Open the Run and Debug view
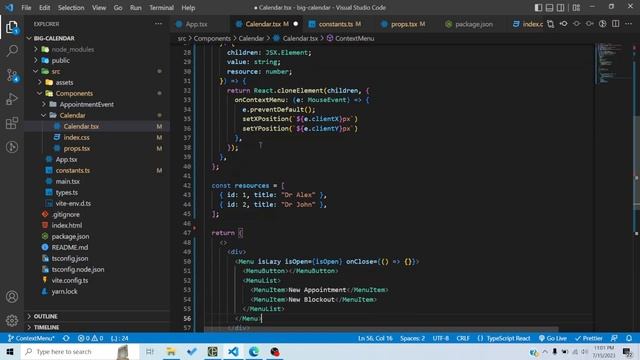The width and height of the screenshot is (640, 360). [x=12, y=99]
